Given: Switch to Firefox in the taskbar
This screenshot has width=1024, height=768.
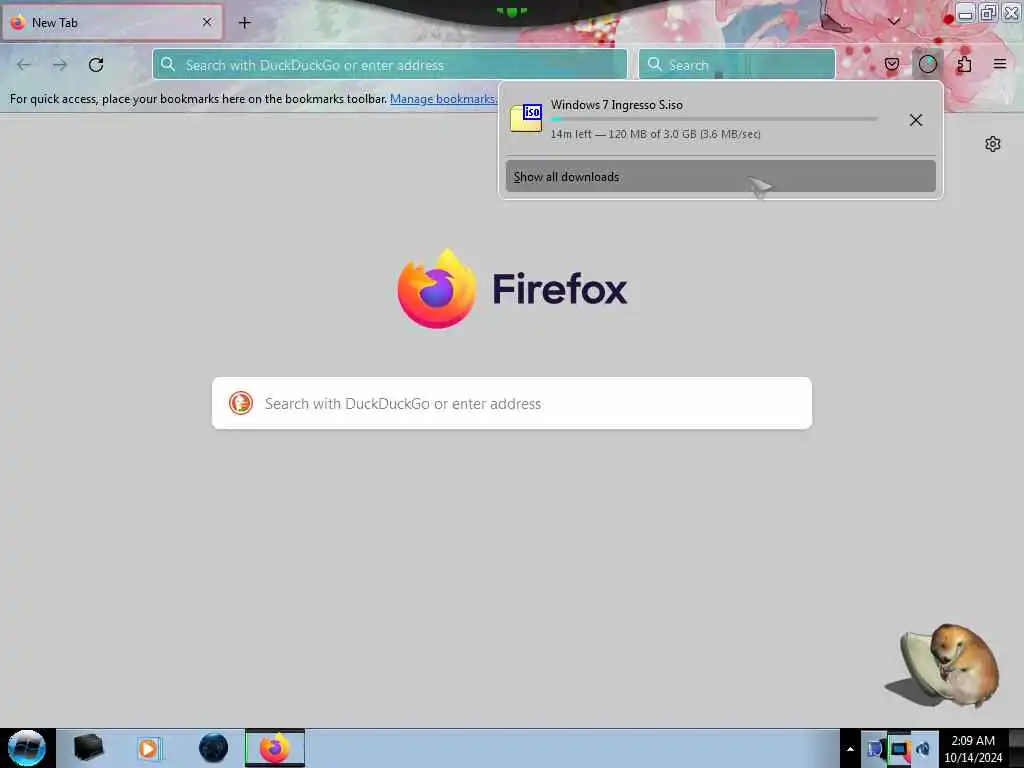Looking at the screenshot, I should pyautogui.click(x=275, y=748).
